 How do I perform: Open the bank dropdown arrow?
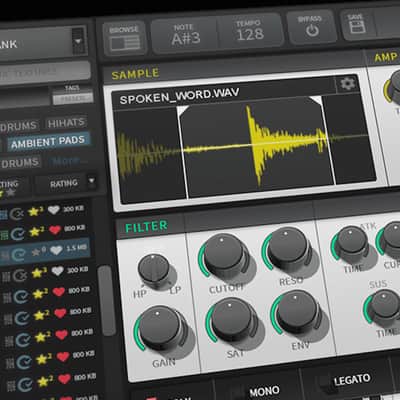coord(78,41)
